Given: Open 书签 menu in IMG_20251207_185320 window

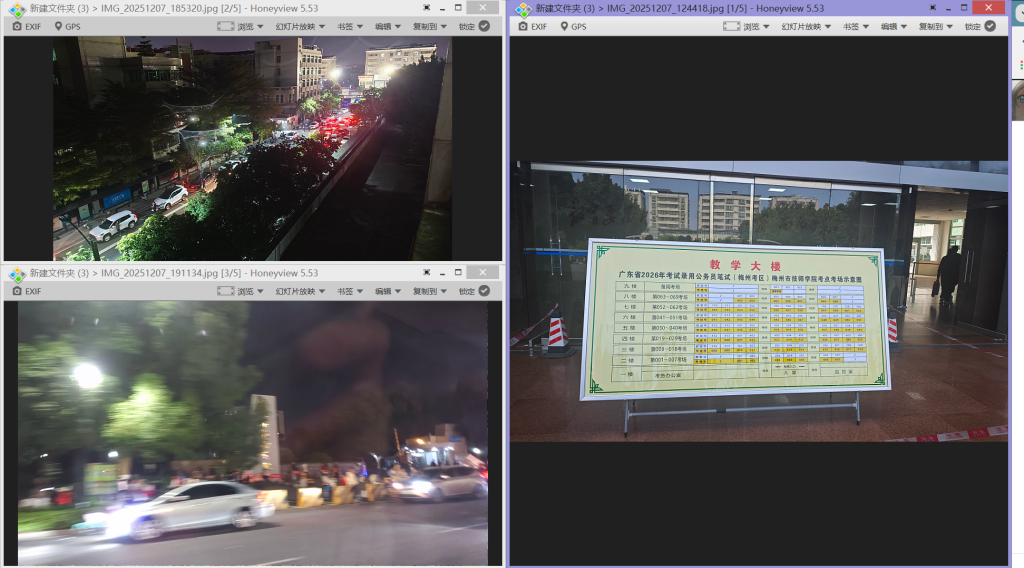Looking at the screenshot, I should 349,26.
